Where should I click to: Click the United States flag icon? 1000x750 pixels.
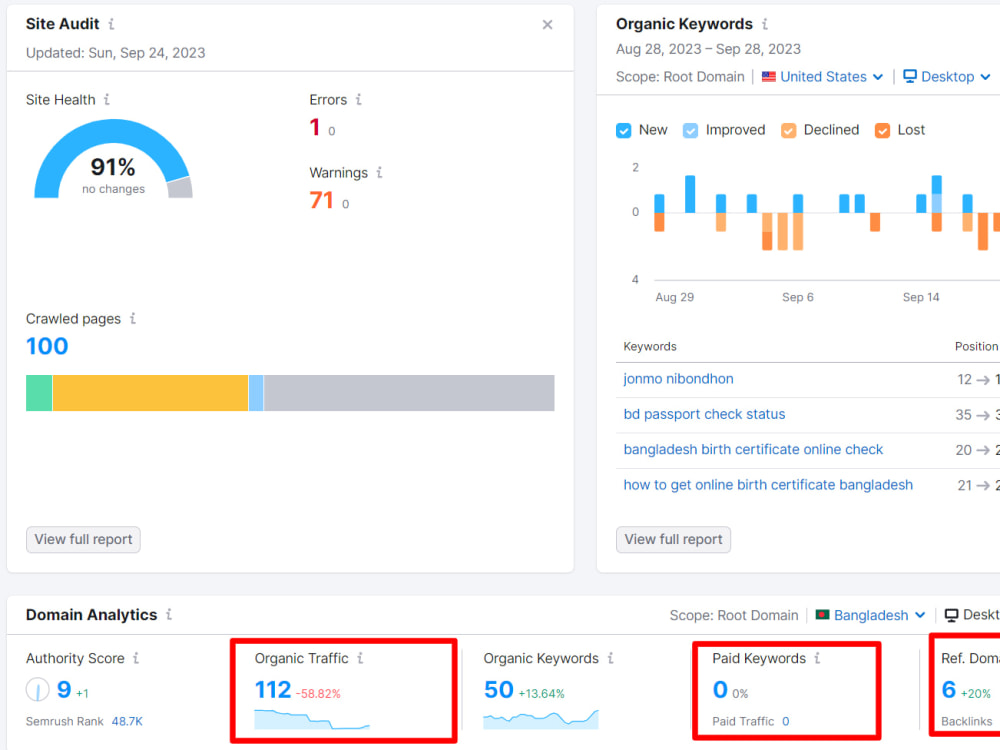pos(768,77)
